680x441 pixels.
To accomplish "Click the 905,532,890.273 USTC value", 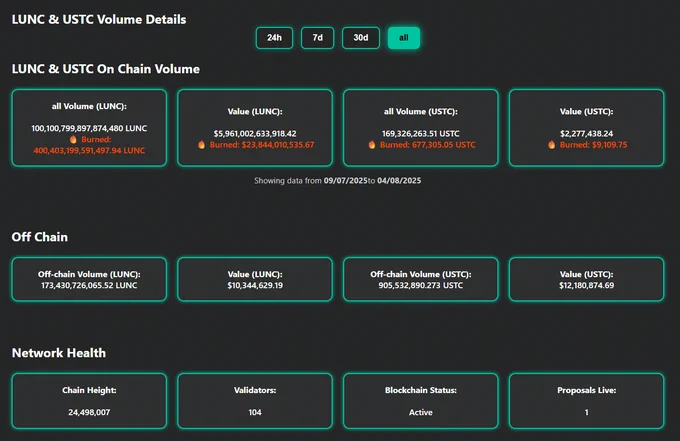I will (x=421, y=285).
